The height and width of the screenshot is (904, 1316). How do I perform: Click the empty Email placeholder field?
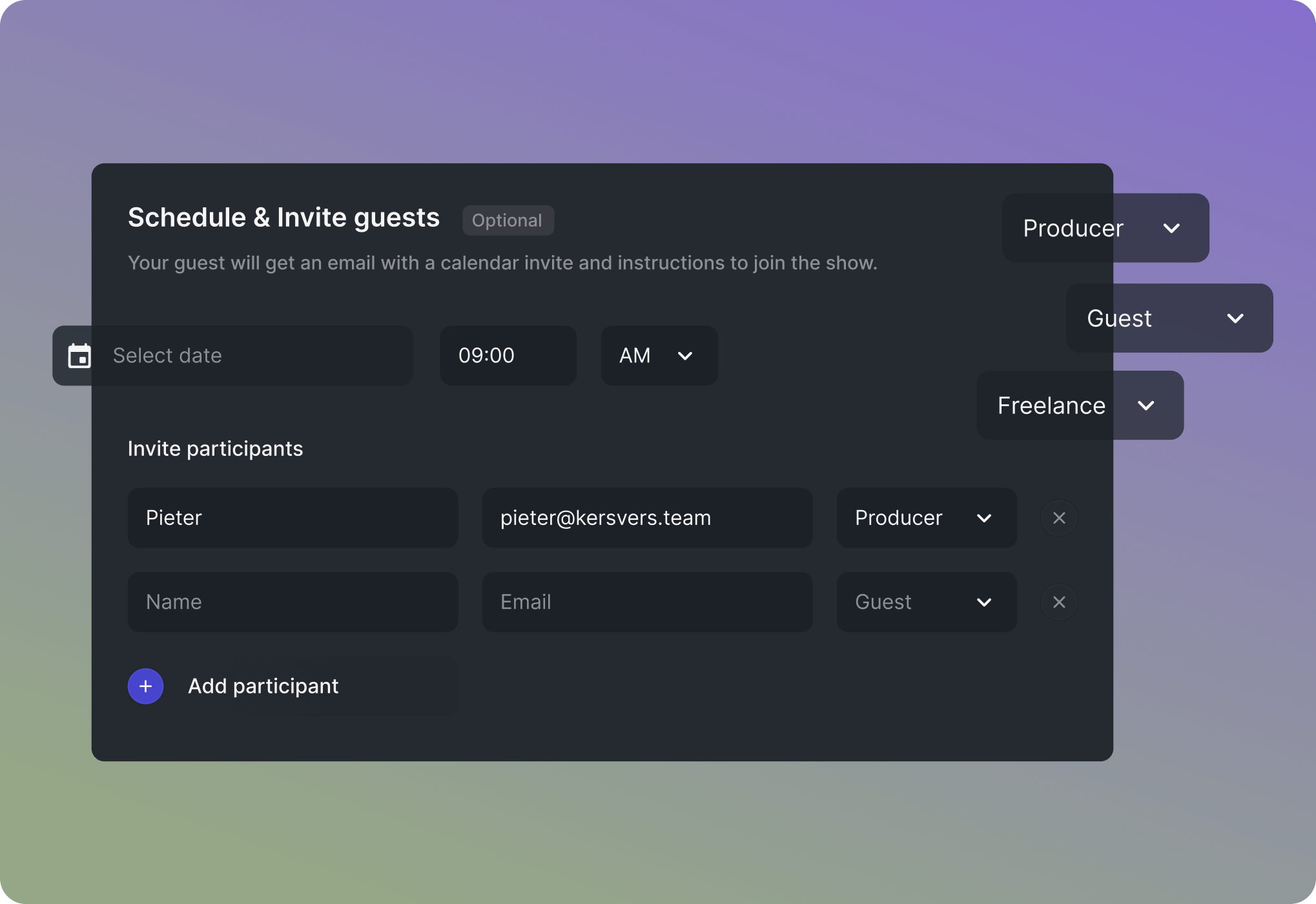click(647, 602)
